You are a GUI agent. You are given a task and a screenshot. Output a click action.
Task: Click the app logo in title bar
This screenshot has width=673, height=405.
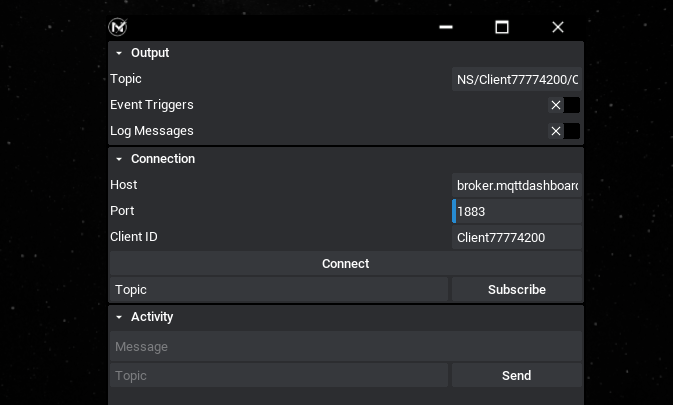coord(118,27)
